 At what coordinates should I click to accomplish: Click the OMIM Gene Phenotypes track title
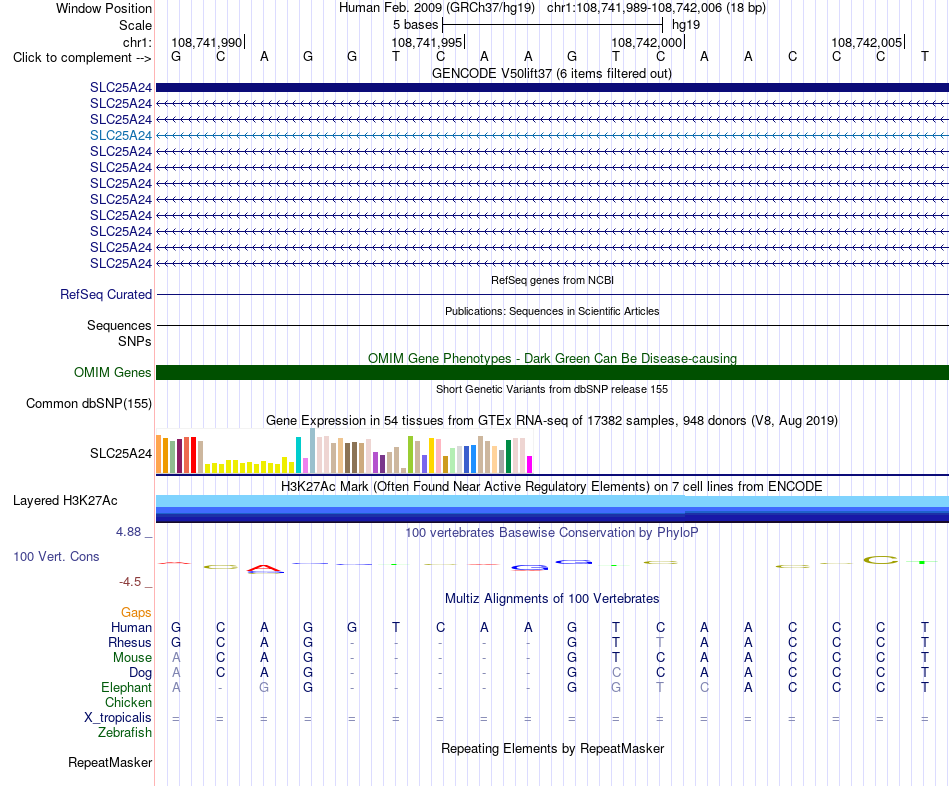[553, 358]
